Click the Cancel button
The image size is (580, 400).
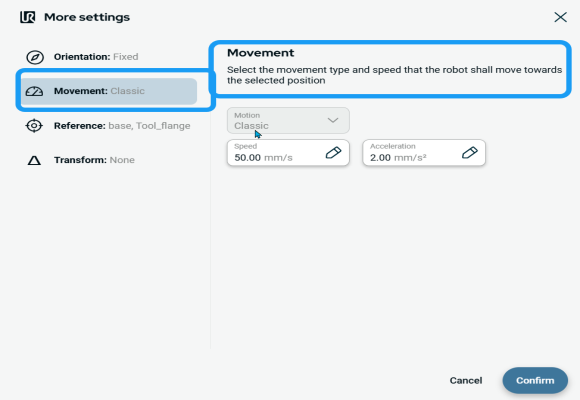click(x=466, y=380)
